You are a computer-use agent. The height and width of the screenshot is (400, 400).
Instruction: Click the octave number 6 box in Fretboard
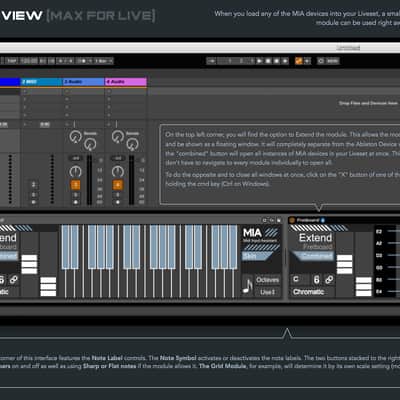317,279
